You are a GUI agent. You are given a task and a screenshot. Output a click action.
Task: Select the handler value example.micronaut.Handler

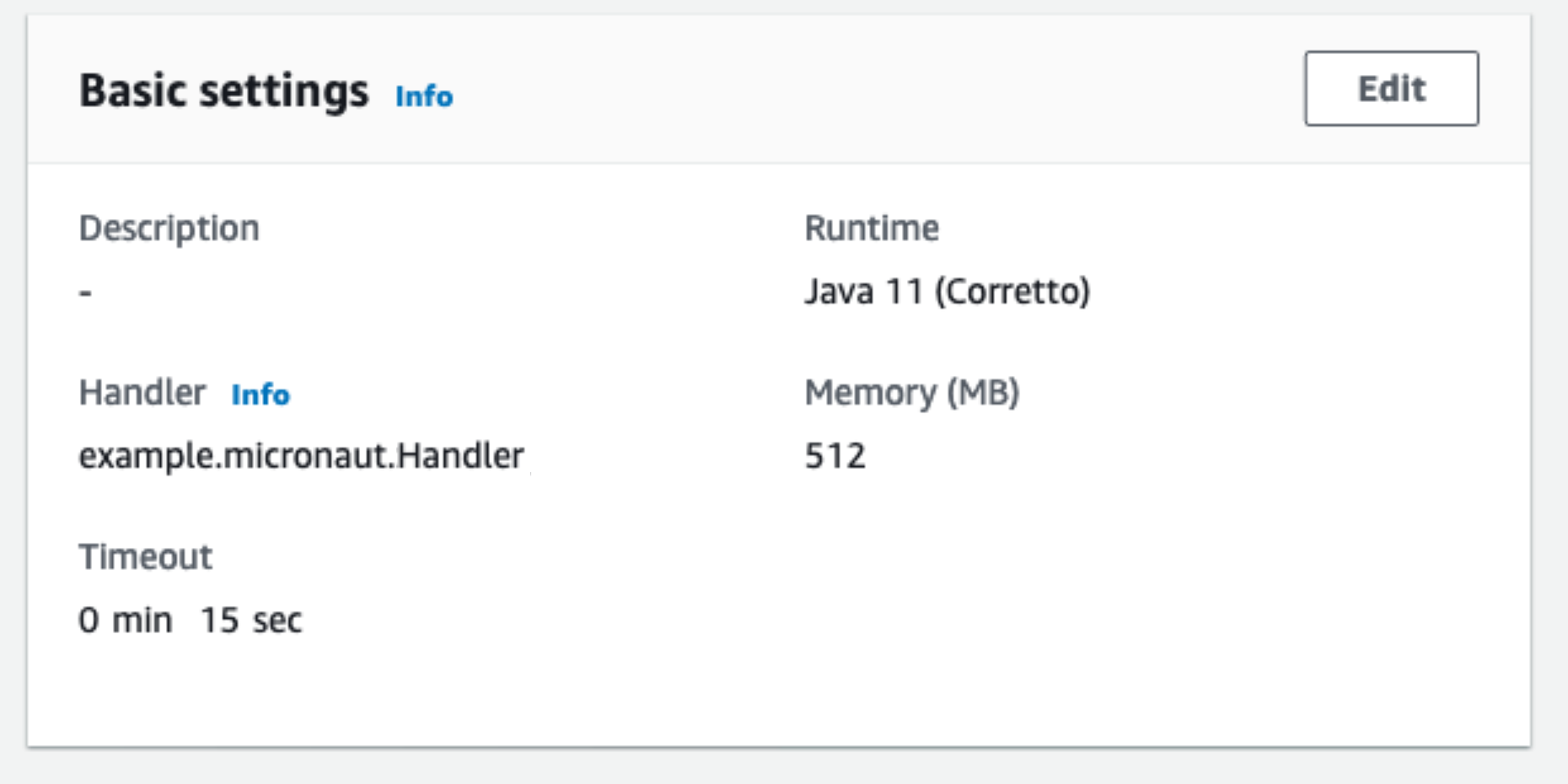(x=302, y=456)
